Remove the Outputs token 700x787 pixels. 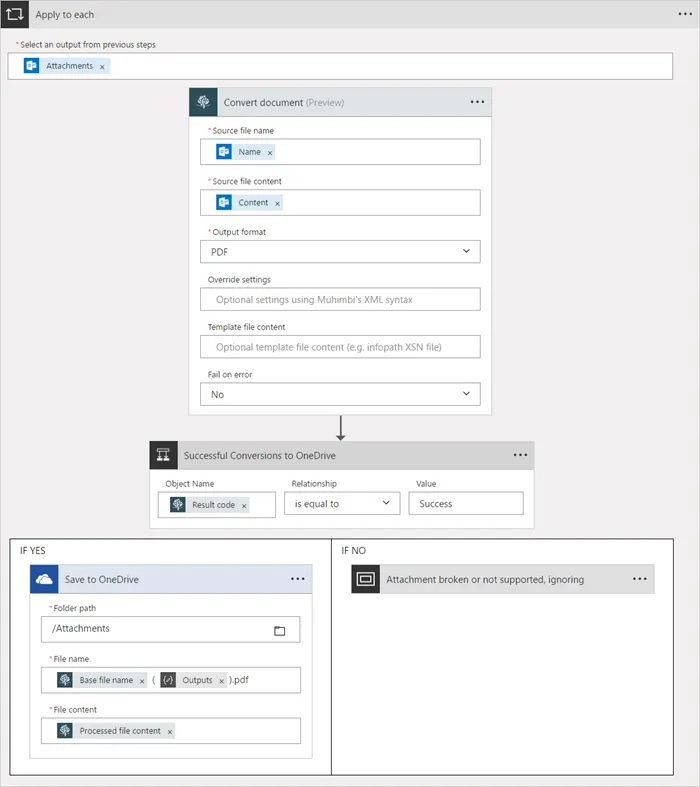pyautogui.click(x=221, y=681)
